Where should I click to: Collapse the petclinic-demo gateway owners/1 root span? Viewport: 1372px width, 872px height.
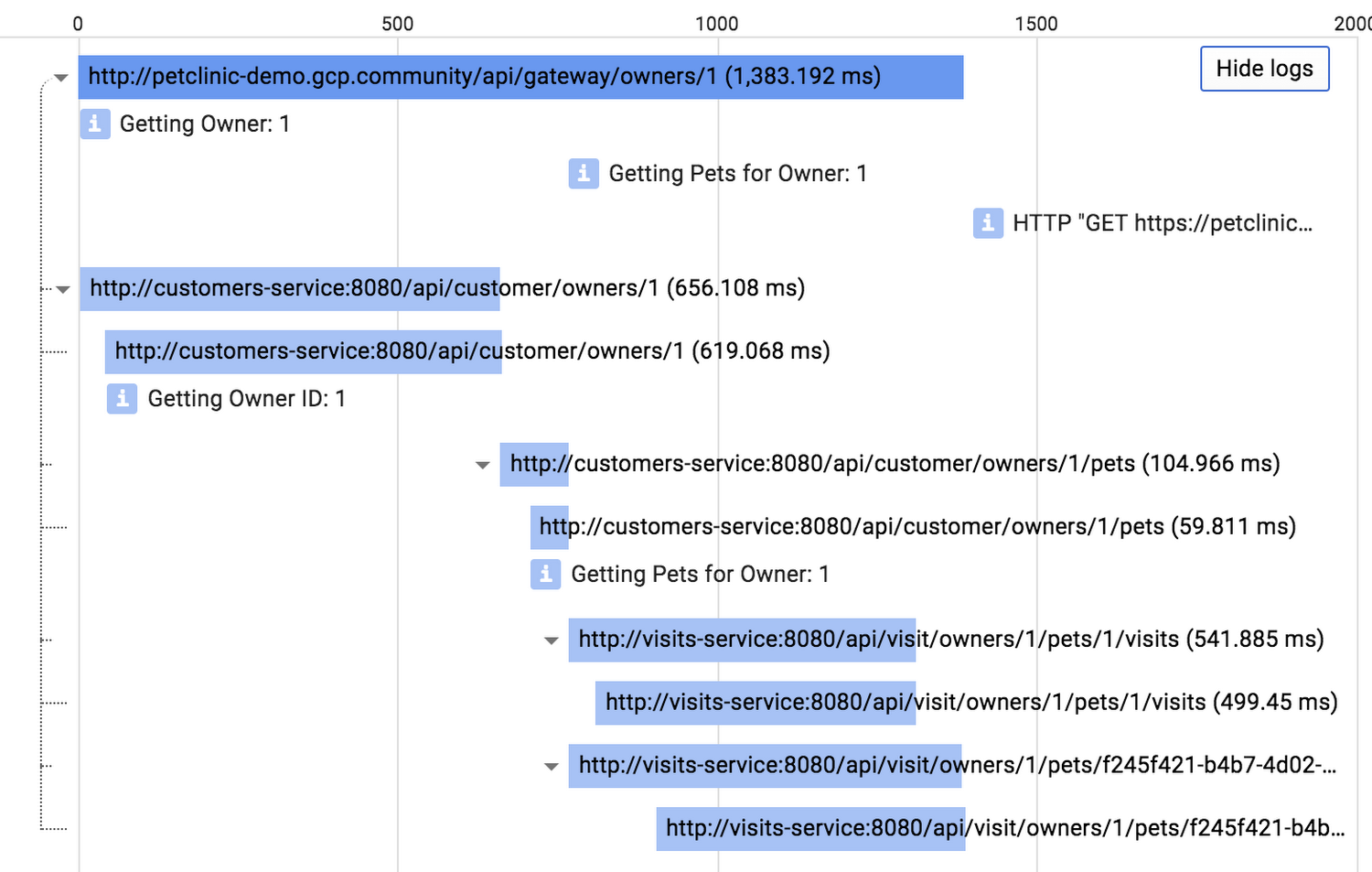[61, 78]
